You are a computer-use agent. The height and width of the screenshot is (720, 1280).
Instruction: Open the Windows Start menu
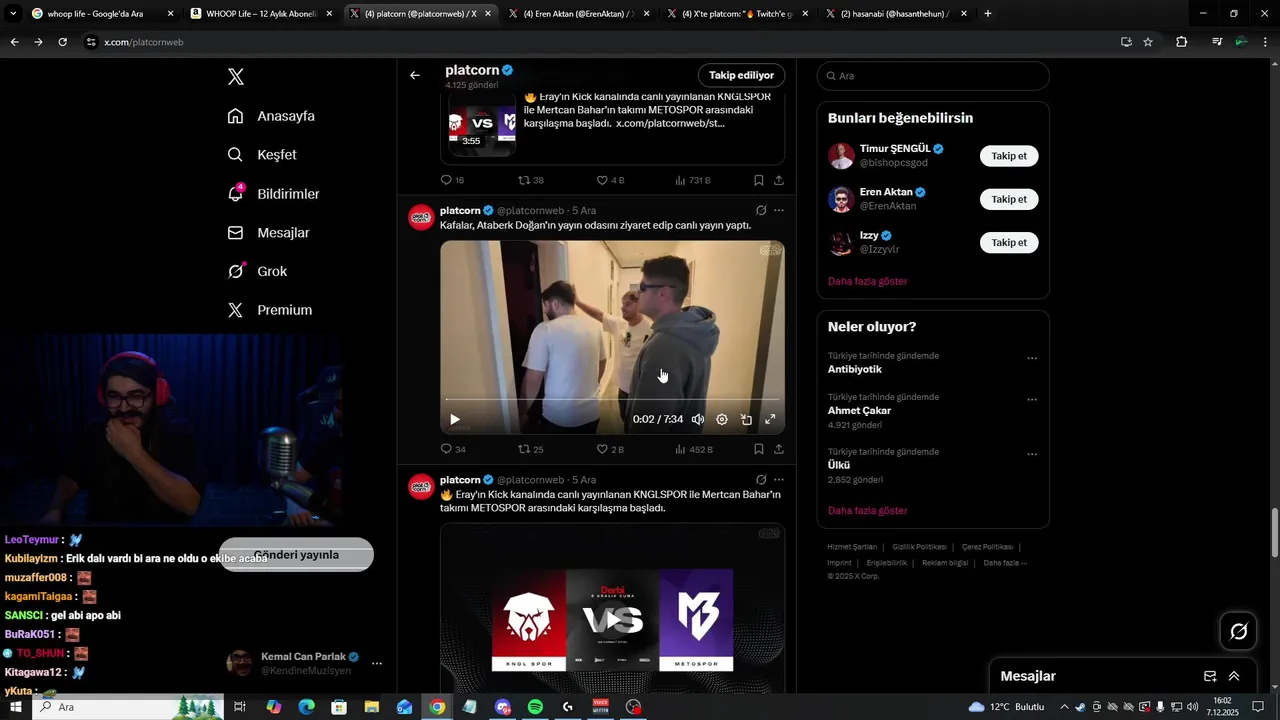(x=16, y=707)
